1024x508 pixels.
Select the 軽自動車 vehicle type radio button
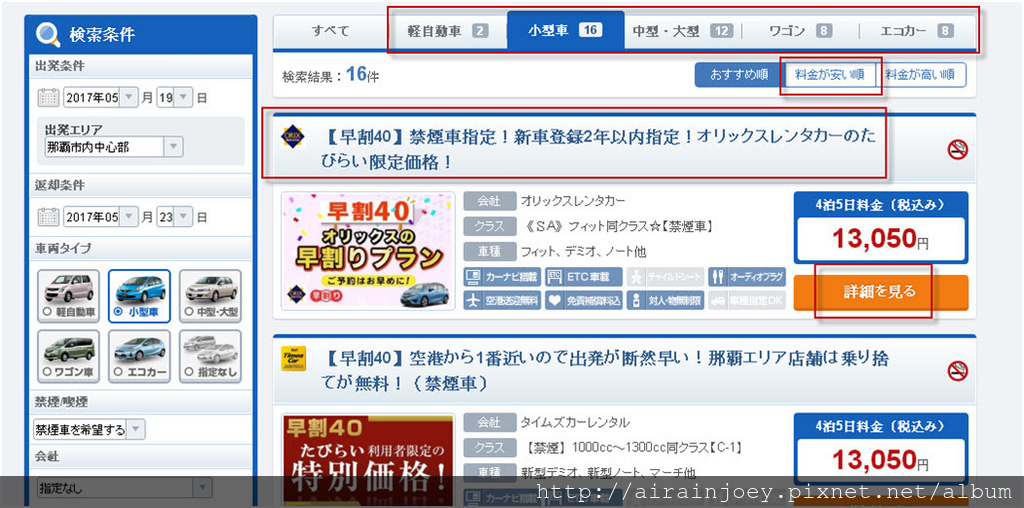(46, 312)
